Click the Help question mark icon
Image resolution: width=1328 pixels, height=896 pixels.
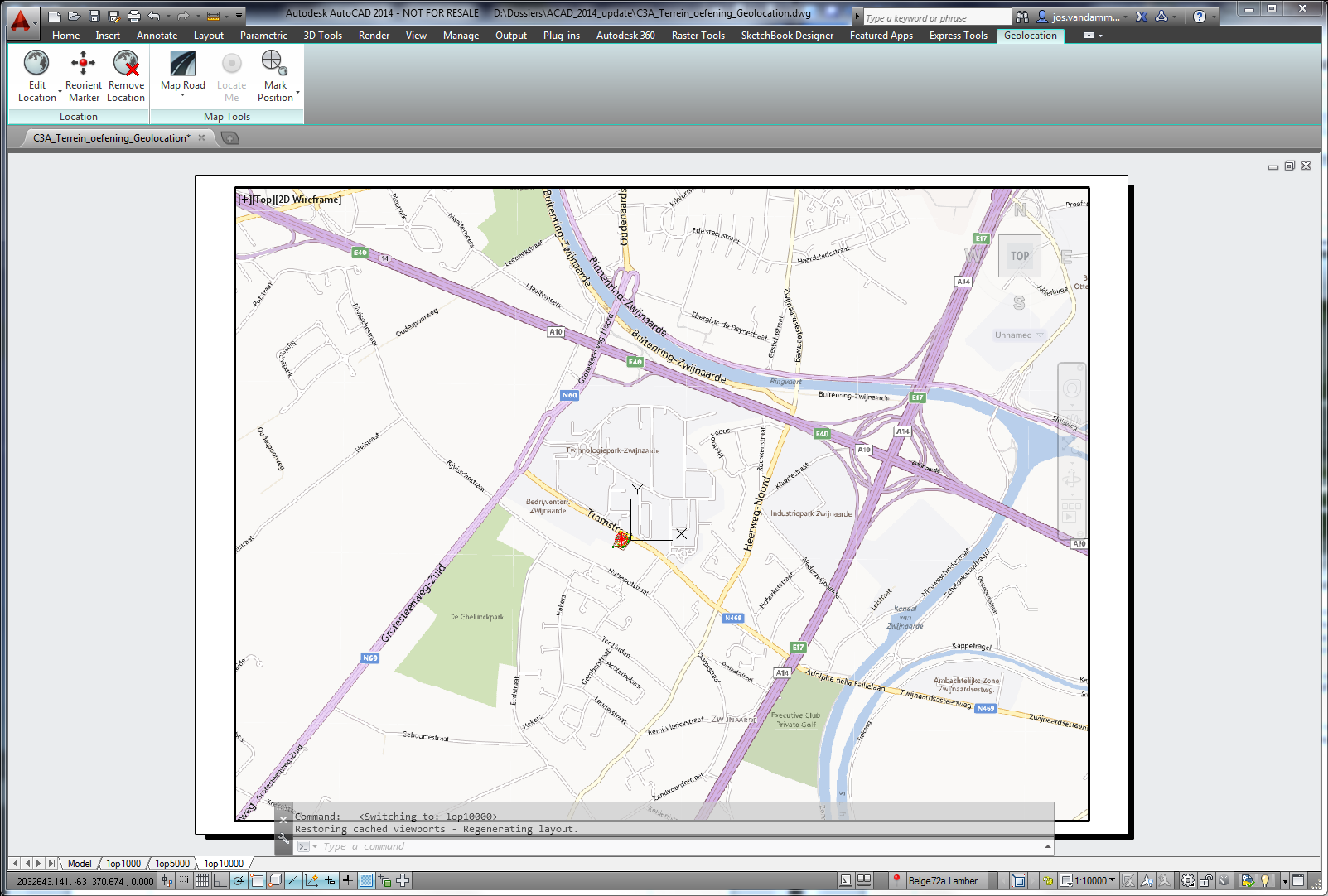point(1199,17)
